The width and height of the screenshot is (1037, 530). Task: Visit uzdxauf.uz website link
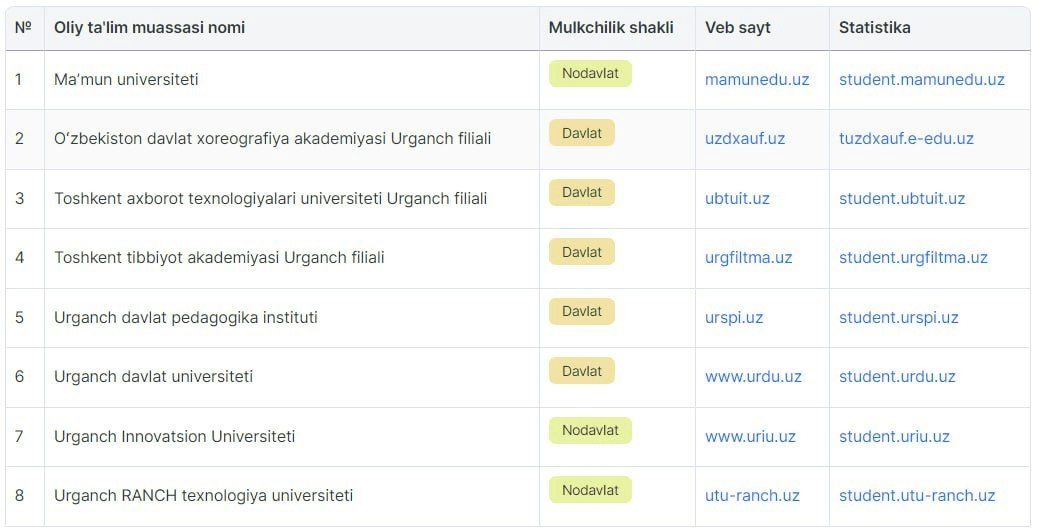tap(745, 138)
